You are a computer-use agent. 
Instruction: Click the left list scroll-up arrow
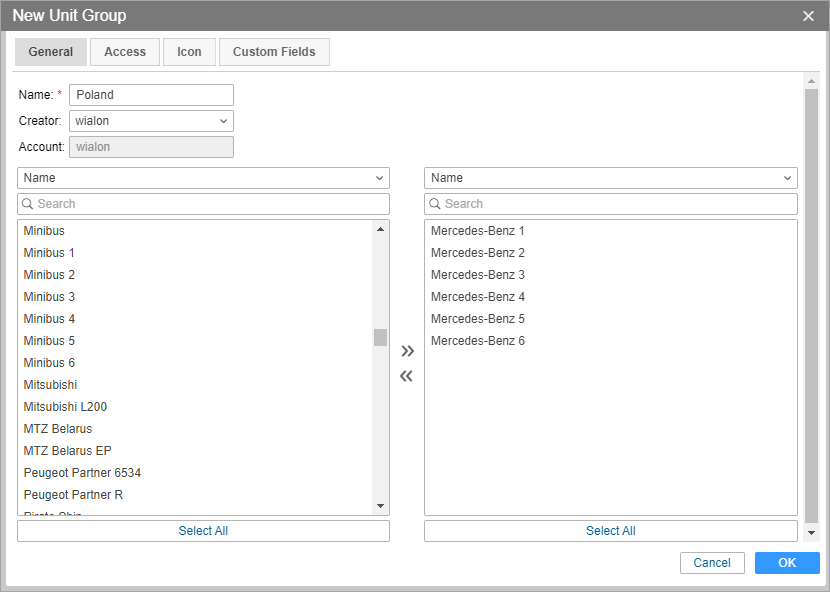(380, 230)
